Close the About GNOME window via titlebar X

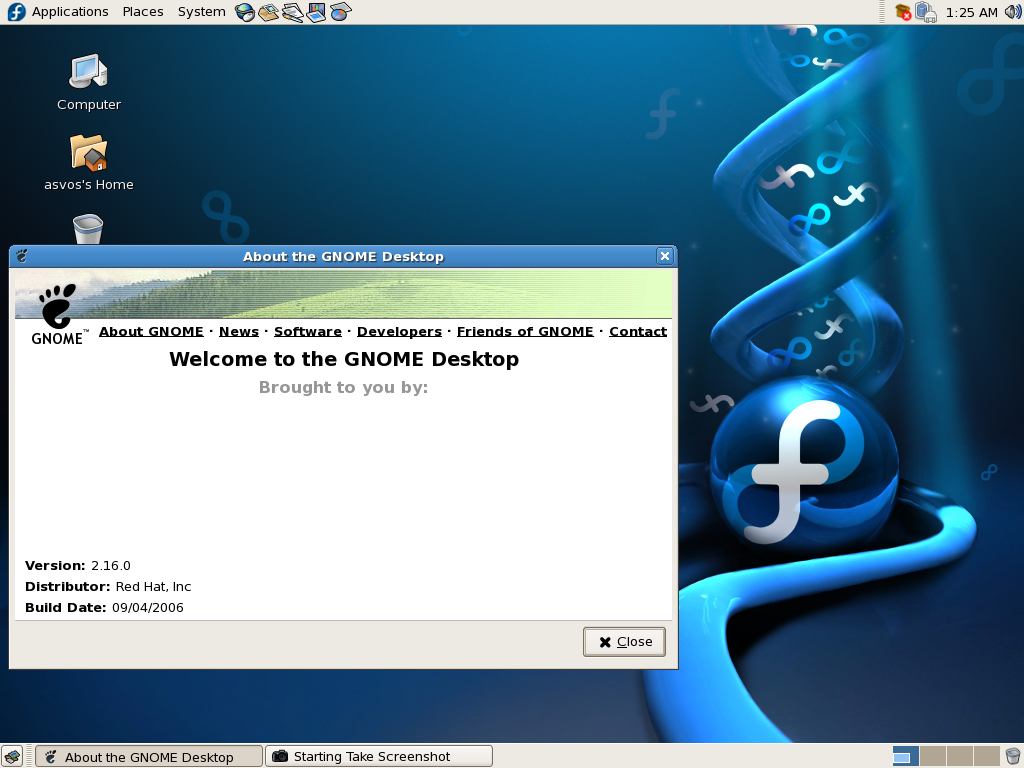point(665,256)
